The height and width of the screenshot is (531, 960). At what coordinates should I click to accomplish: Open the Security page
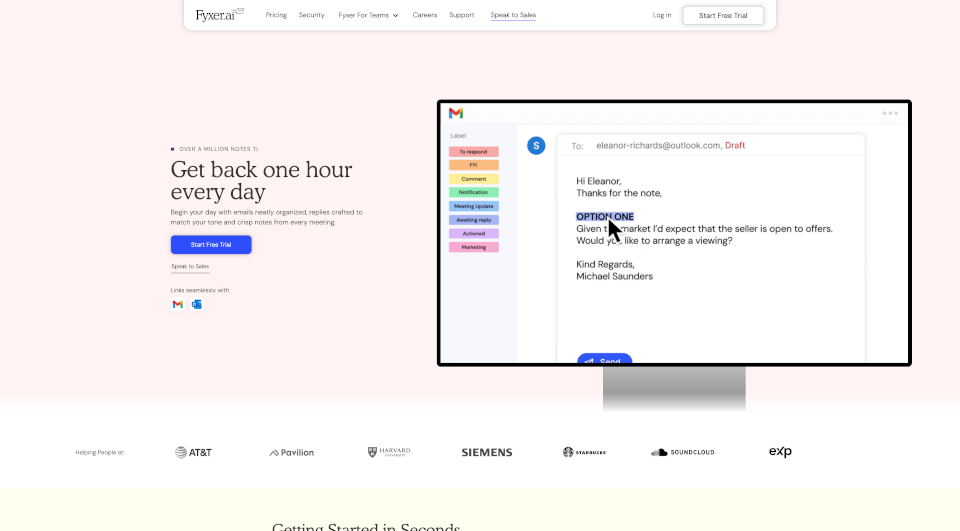pos(312,15)
